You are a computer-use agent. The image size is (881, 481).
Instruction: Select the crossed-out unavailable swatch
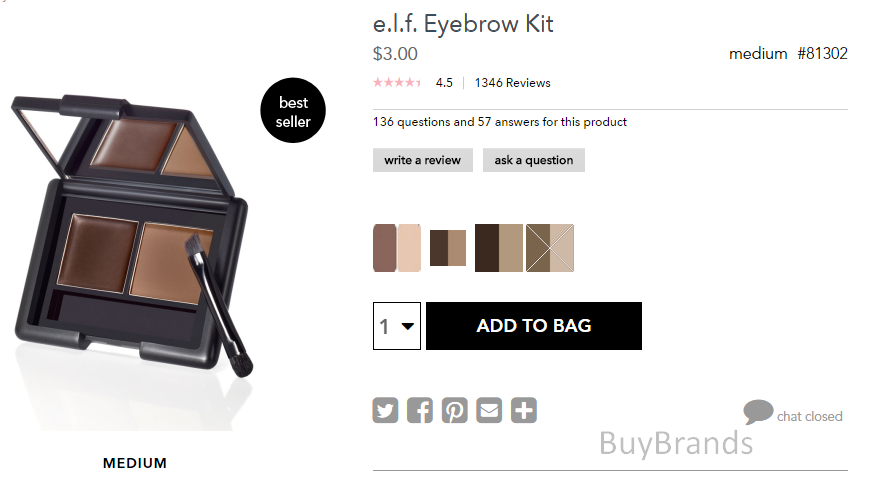tap(550, 248)
